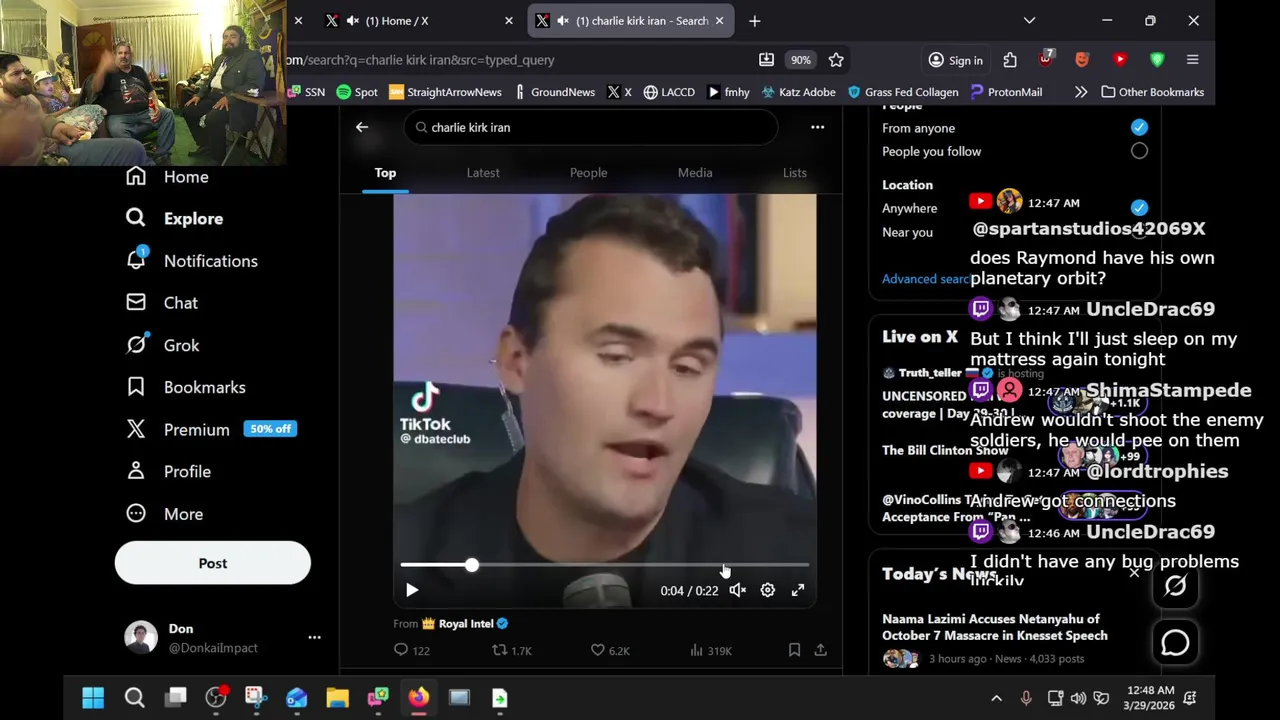Open Grok in the sidebar

pyautogui.click(x=163, y=345)
